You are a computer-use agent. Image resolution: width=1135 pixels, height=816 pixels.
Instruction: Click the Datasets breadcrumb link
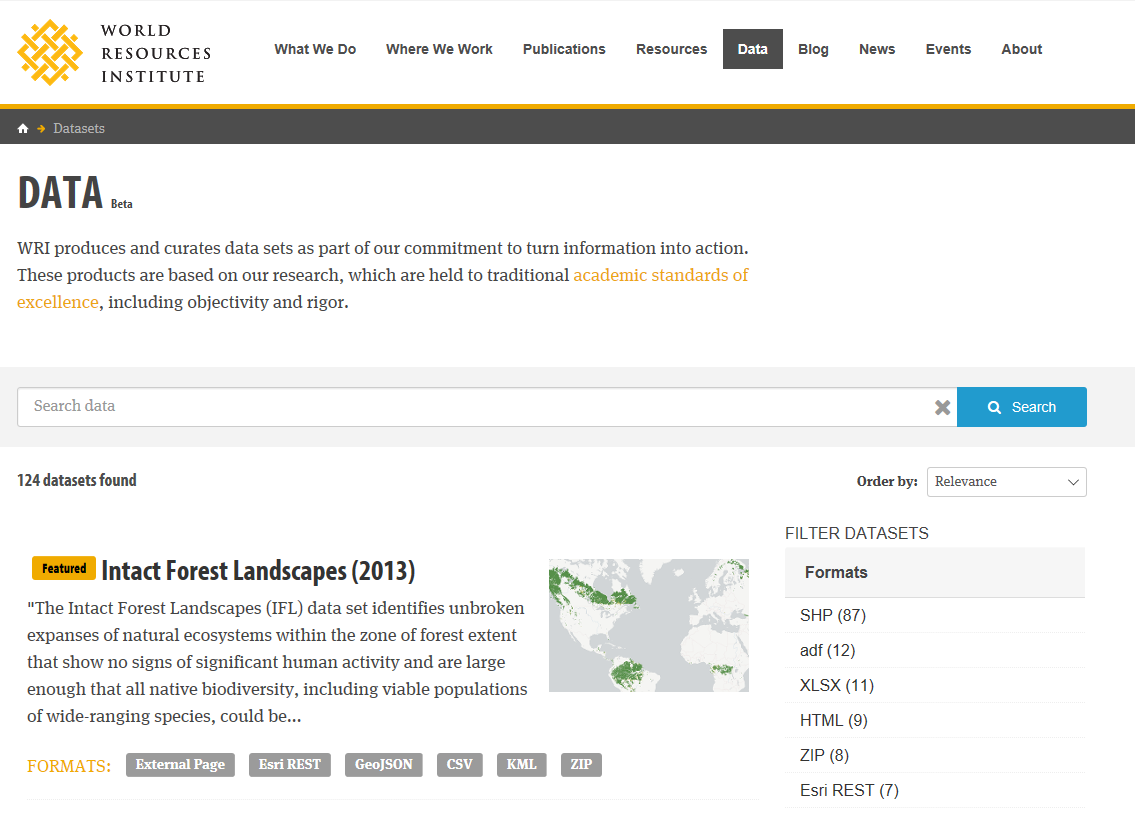coord(79,129)
